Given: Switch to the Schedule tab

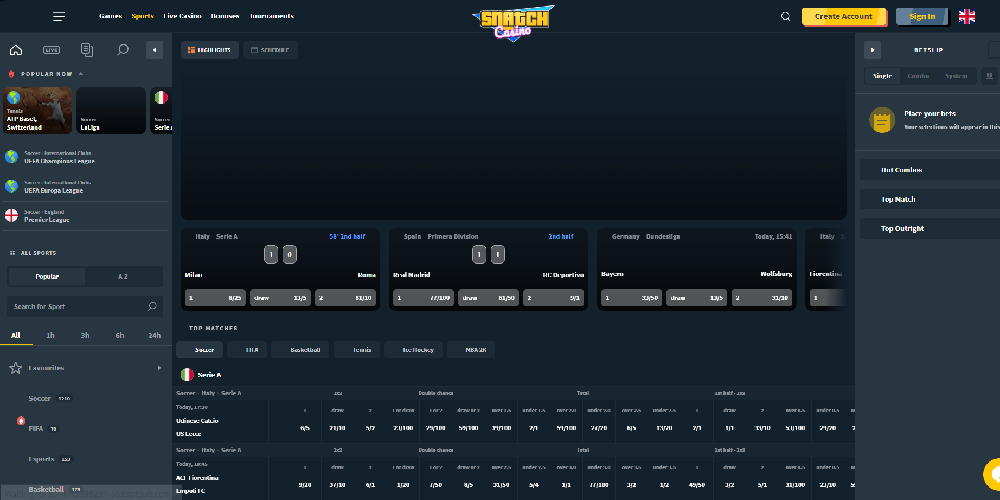Looking at the screenshot, I should 271,50.
